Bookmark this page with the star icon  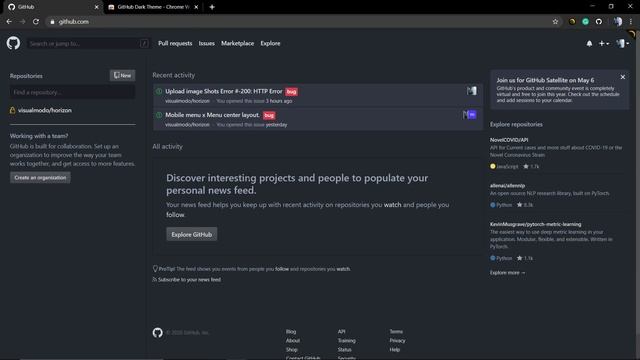(555, 22)
